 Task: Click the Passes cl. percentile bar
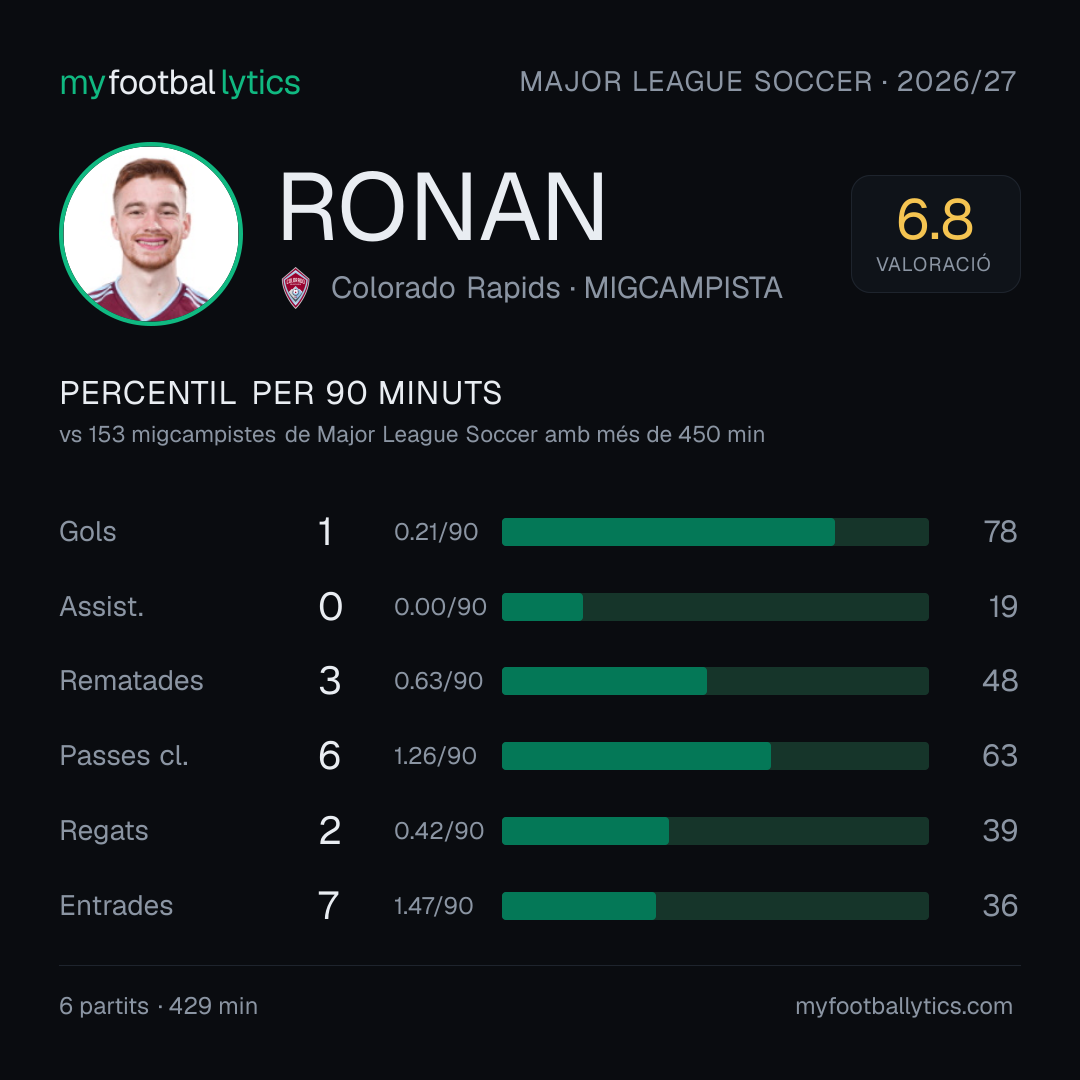coord(715,756)
